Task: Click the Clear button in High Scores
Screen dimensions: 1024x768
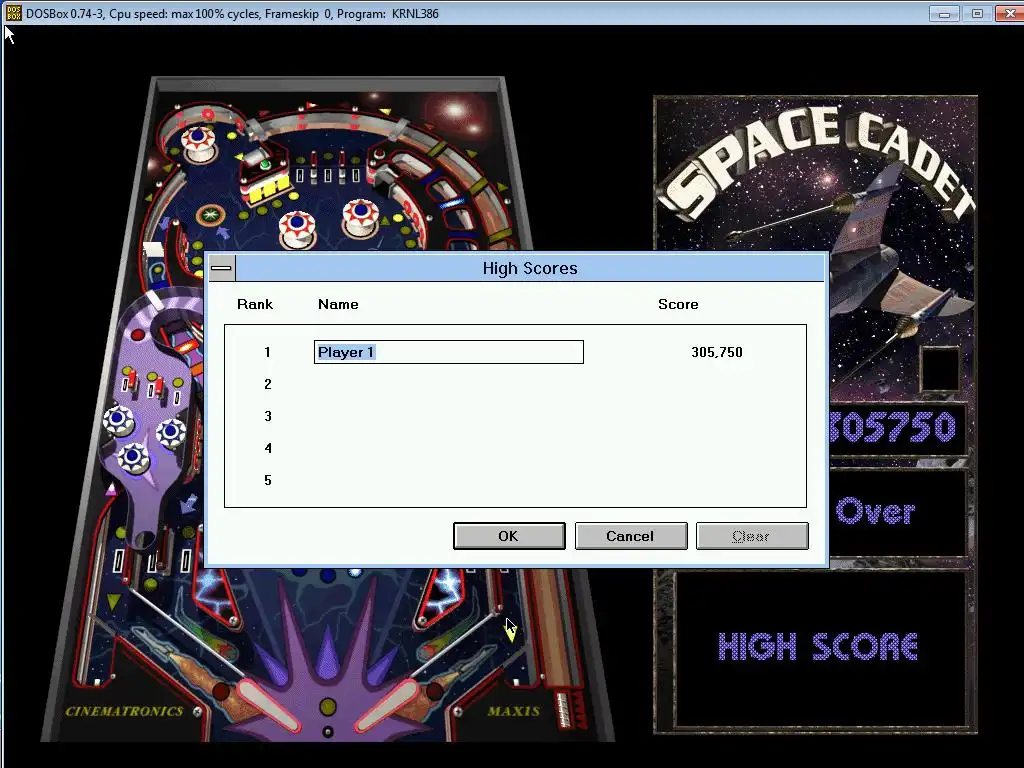Action: (752, 536)
